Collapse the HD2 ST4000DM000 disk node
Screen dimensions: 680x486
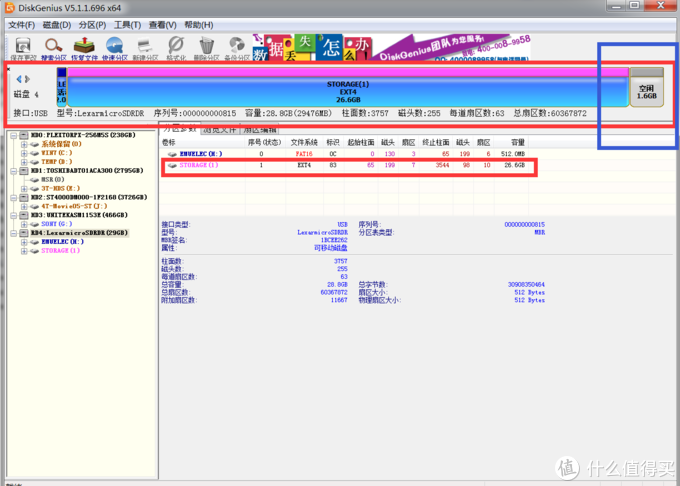click(13, 197)
